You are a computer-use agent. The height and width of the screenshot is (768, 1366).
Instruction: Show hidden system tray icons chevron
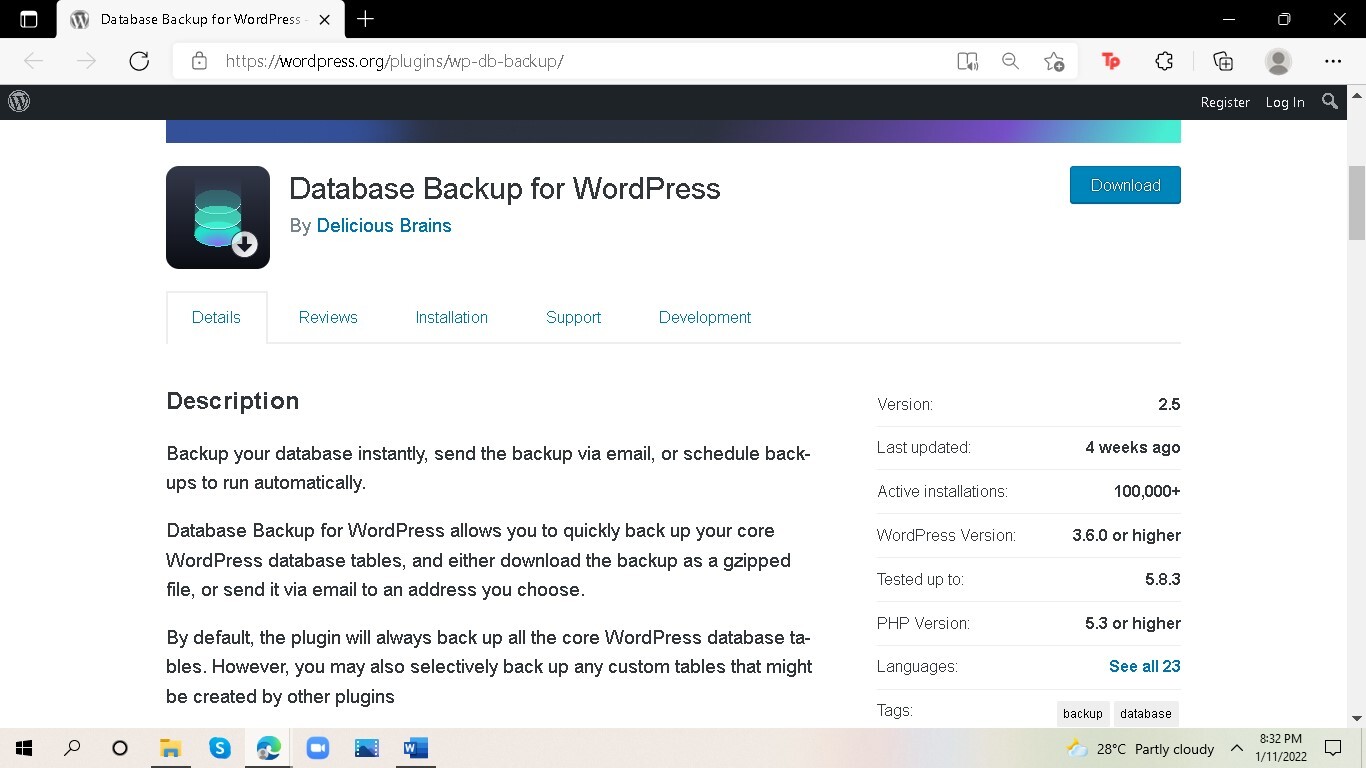1237,748
